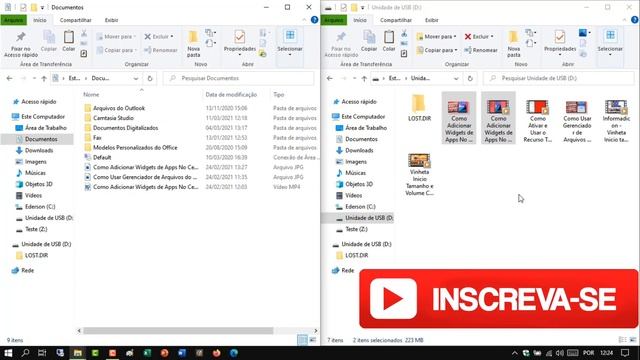This screenshot has width=640, height=360.
Task: Click Selecionar in USB drive window ribbon
Action: coord(610,42)
